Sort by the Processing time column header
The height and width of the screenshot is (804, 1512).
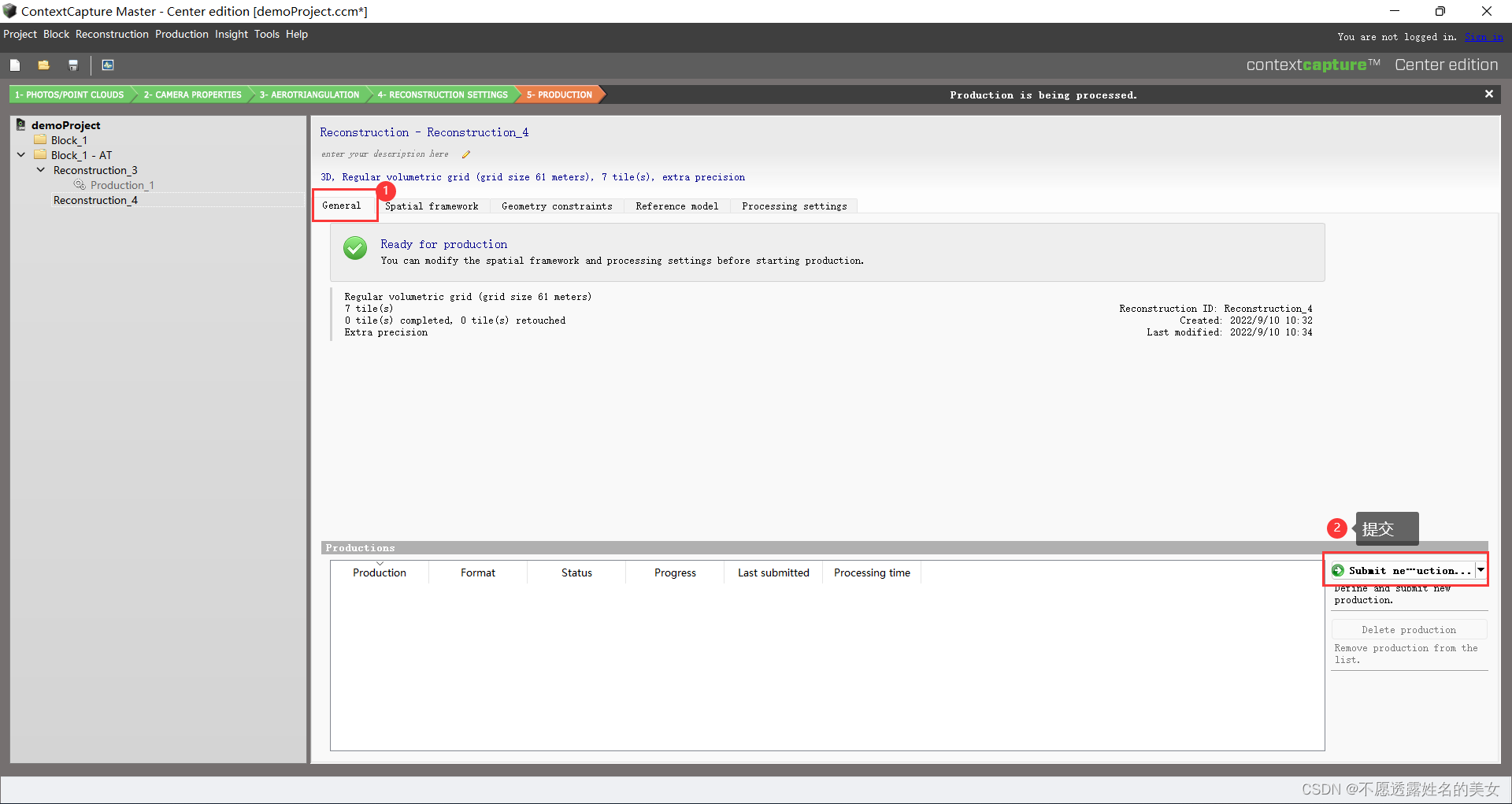point(872,572)
